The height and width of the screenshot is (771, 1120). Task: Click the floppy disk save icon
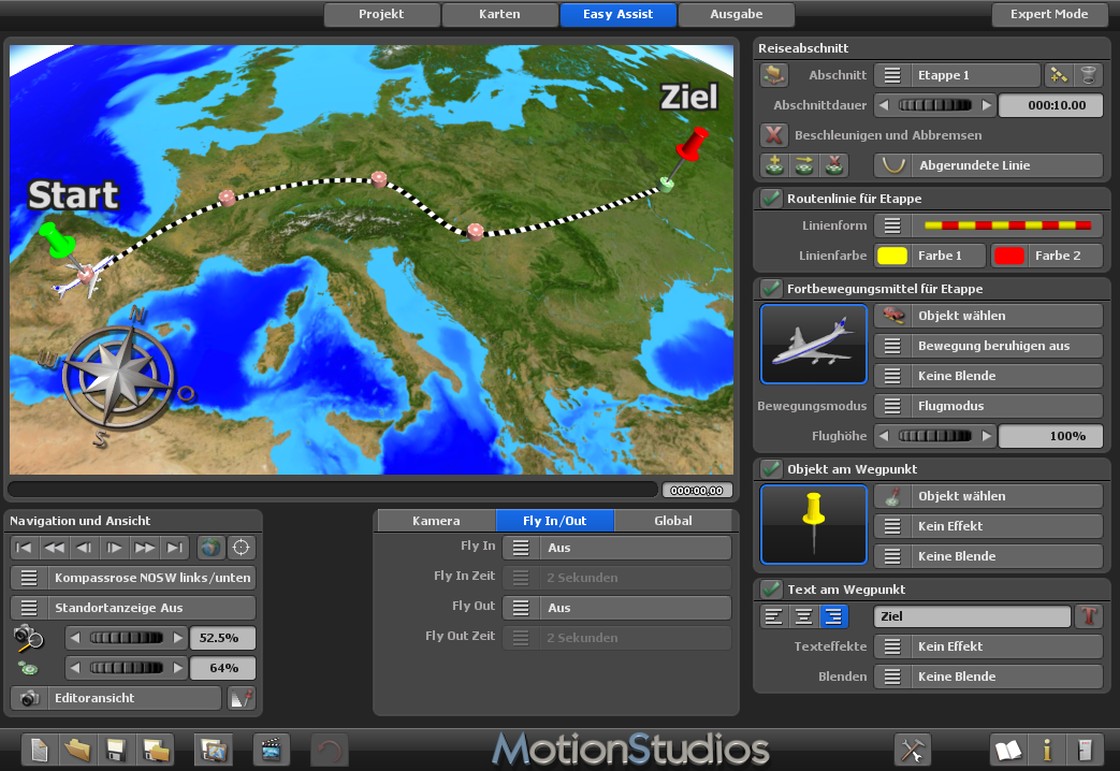pyautogui.click(x=116, y=749)
